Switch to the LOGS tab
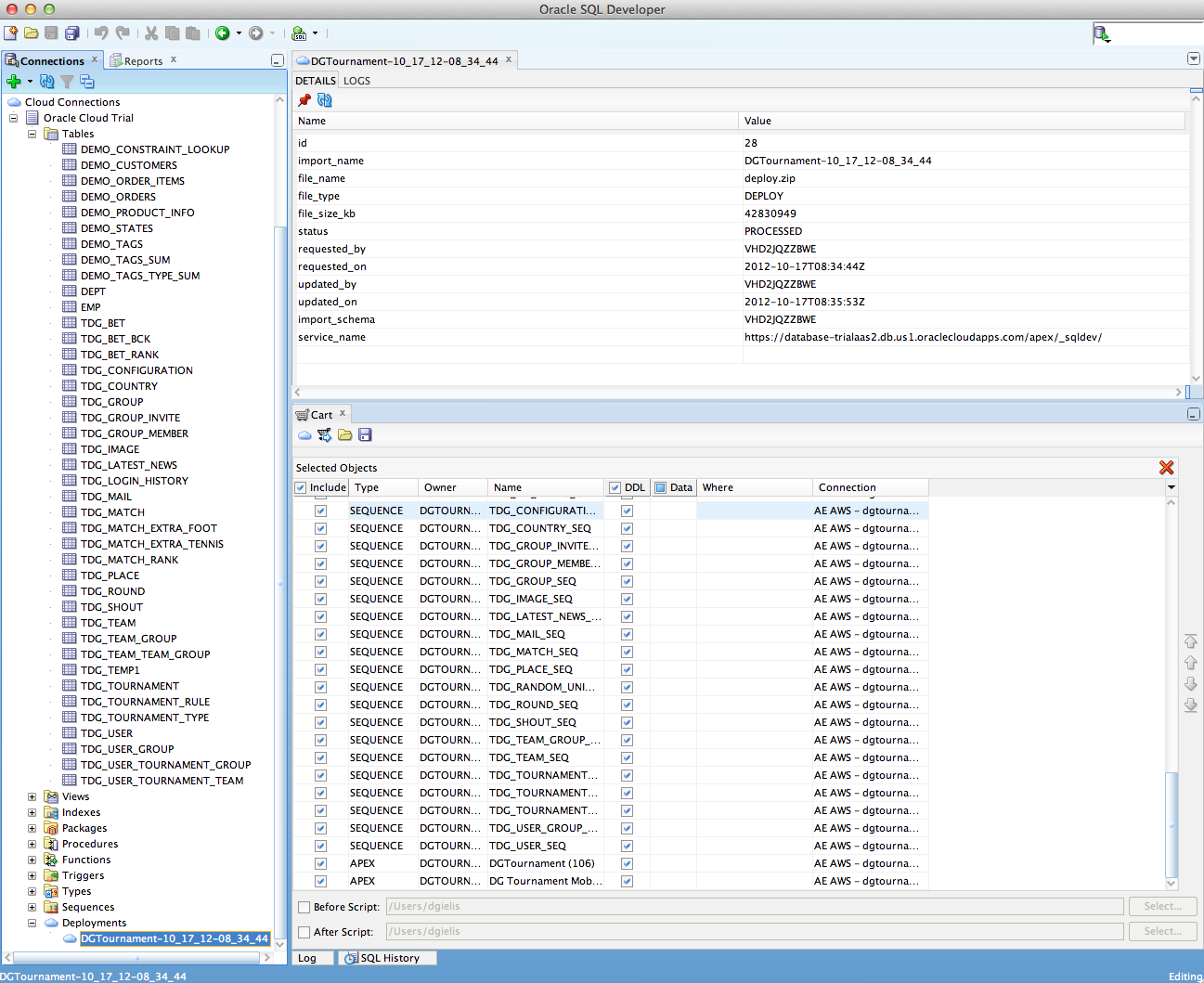1204x983 pixels. coord(357,81)
